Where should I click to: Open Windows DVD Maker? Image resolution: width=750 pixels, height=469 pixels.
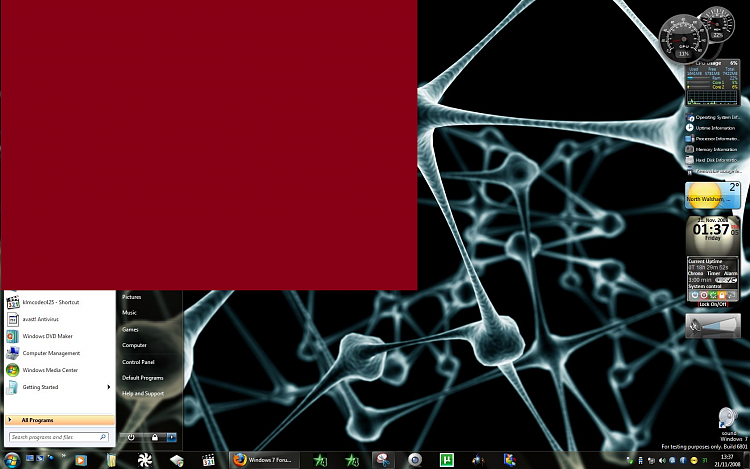coord(59,336)
